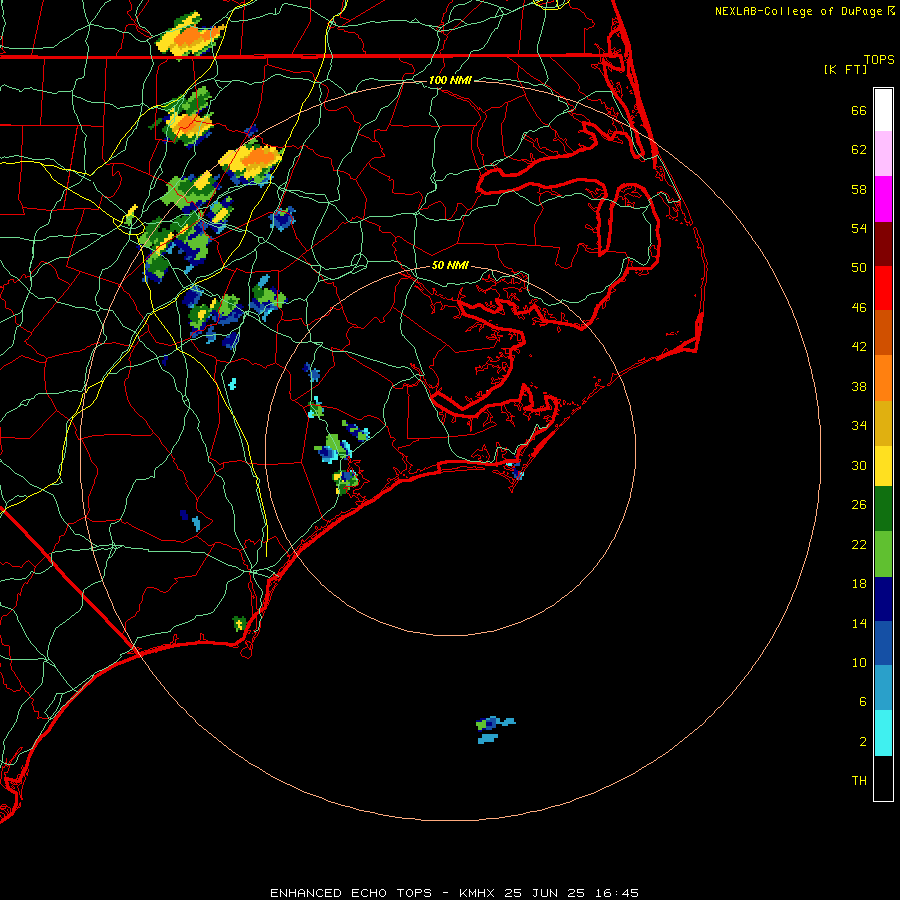Select the dark green legend segment
Screen dimensions: 900x900
[883, 509]
